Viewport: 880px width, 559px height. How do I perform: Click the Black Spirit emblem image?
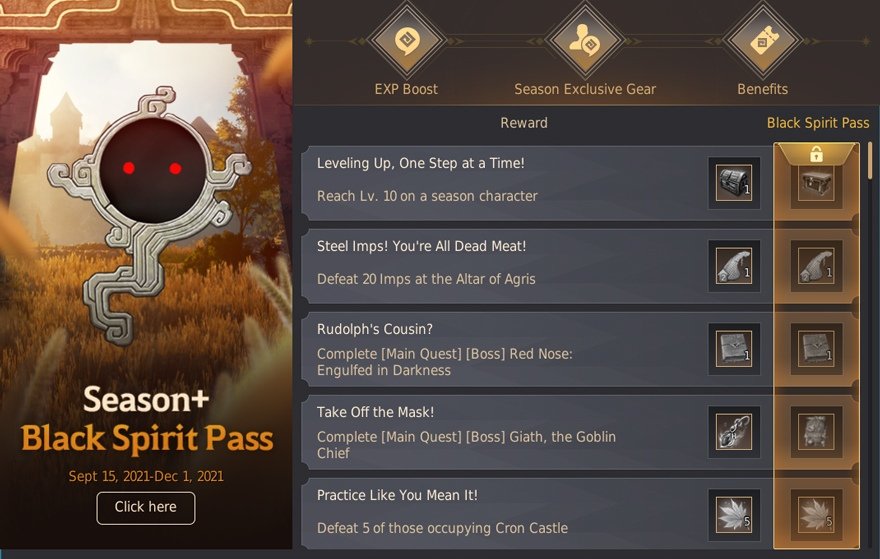tap(150, 215)
